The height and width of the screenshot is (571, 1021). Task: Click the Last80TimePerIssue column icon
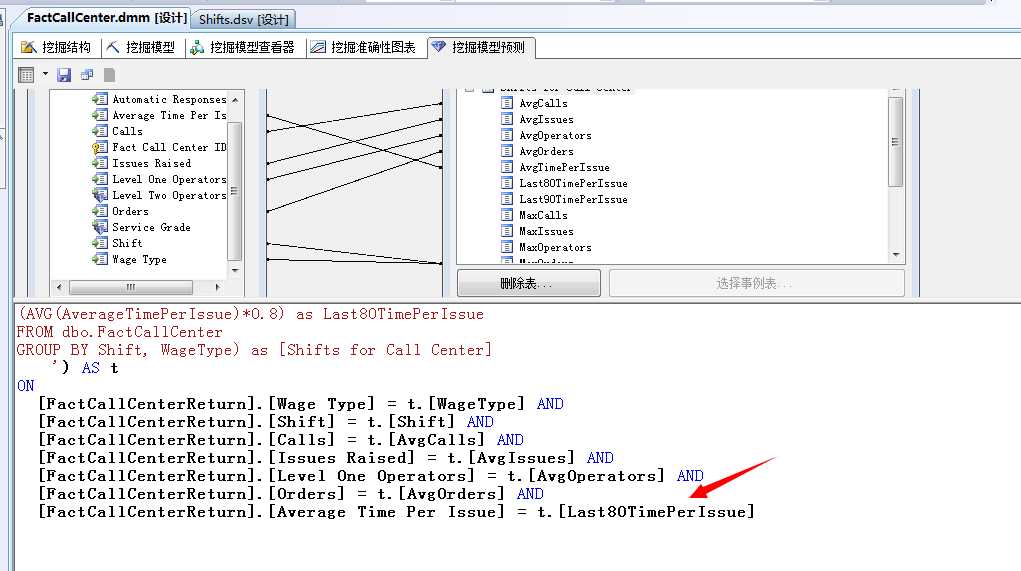[x=507, y=183]
